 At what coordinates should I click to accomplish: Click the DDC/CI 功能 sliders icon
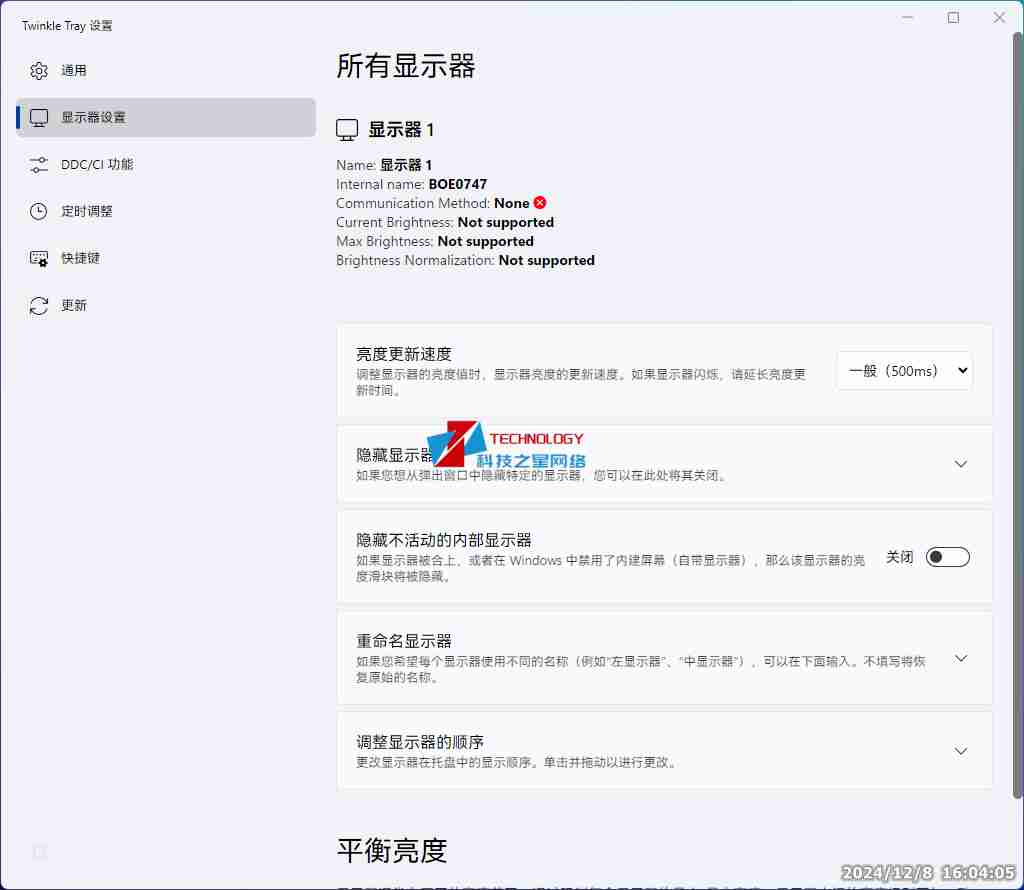pyautogui.click(x=38, y=164)
